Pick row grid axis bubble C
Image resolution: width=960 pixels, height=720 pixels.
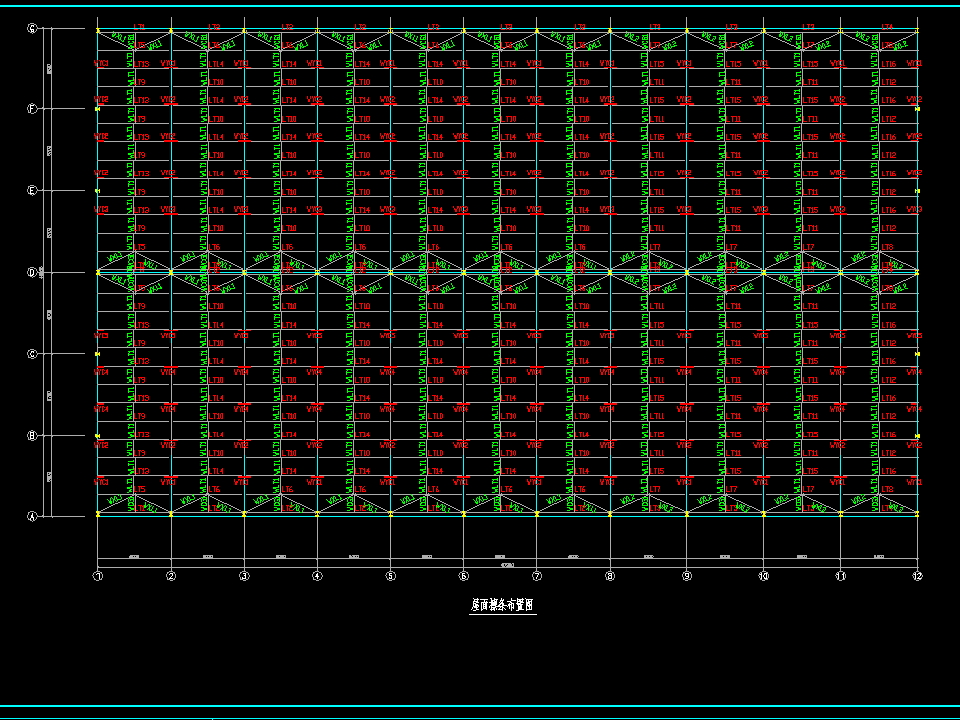[32, 354]
